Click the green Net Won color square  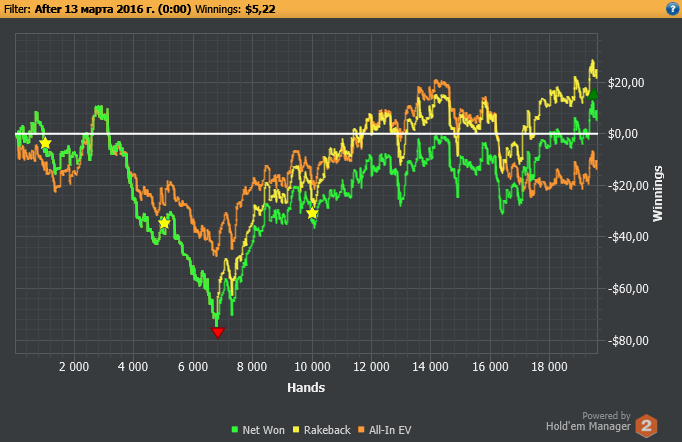[235, 430]
